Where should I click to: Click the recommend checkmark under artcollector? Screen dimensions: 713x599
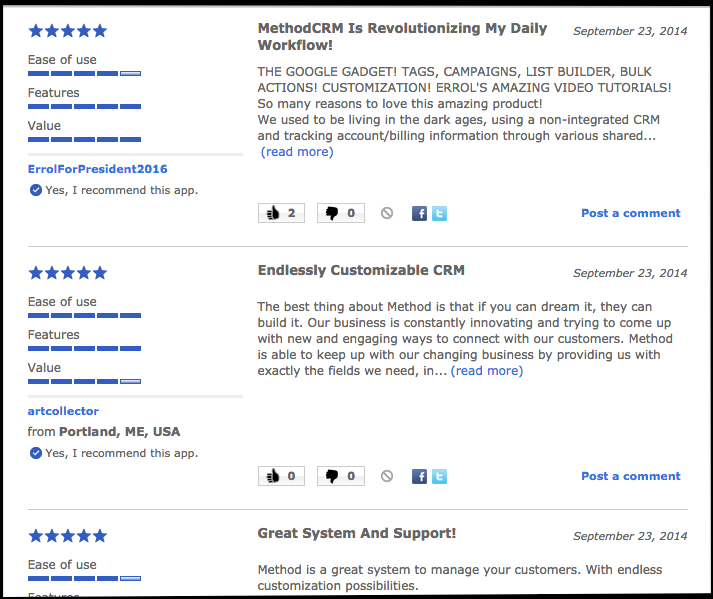[x=35, y=453]
